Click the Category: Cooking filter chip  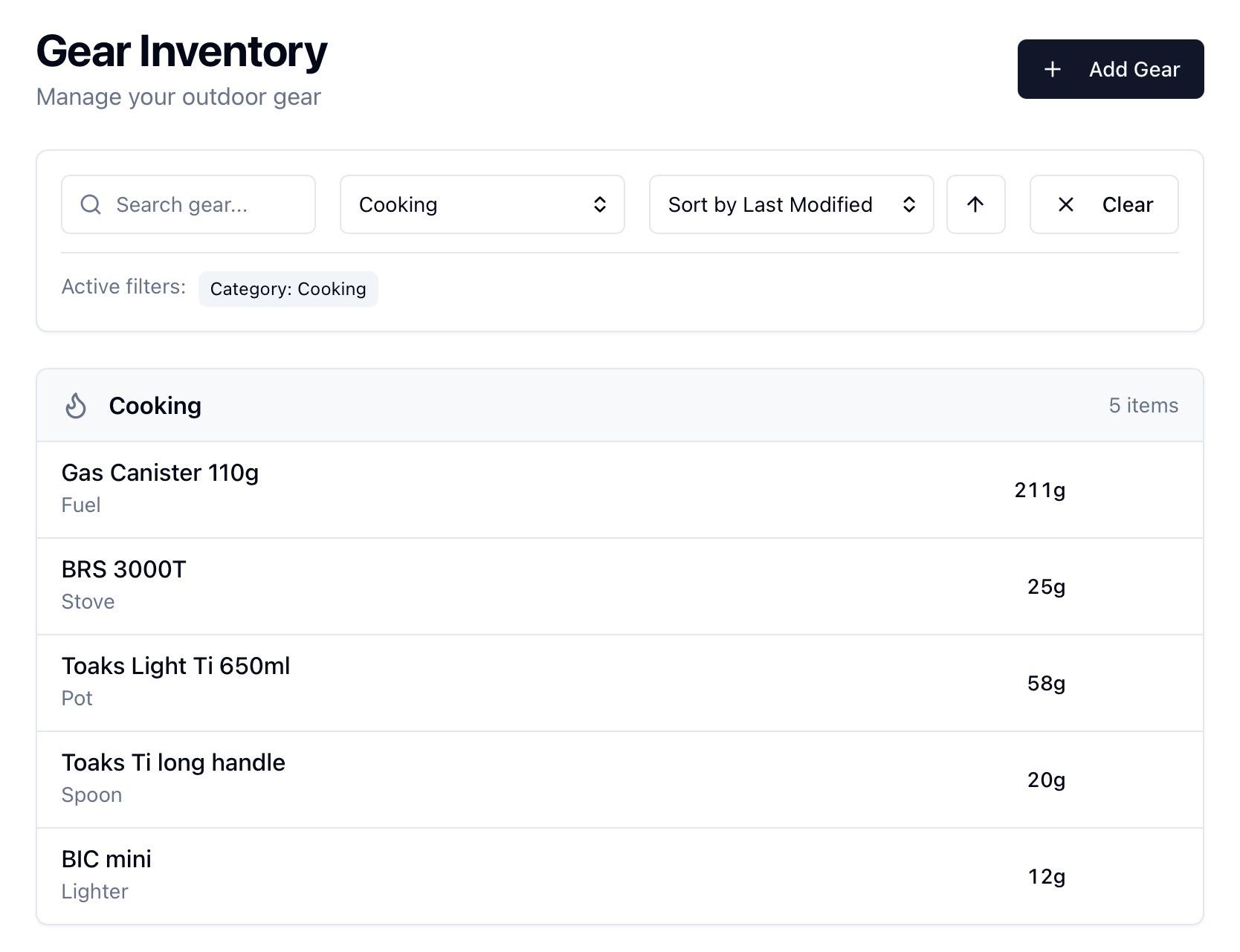[x=288, y=289]
